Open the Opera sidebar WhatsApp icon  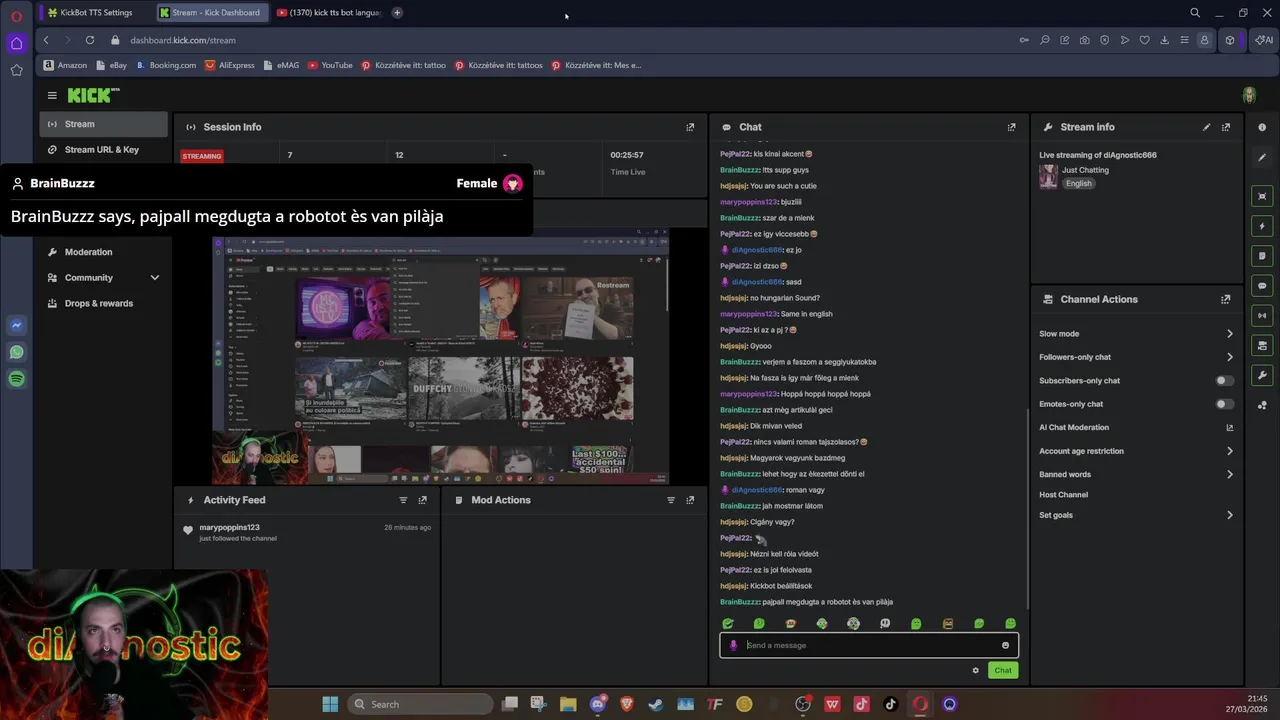16,352
